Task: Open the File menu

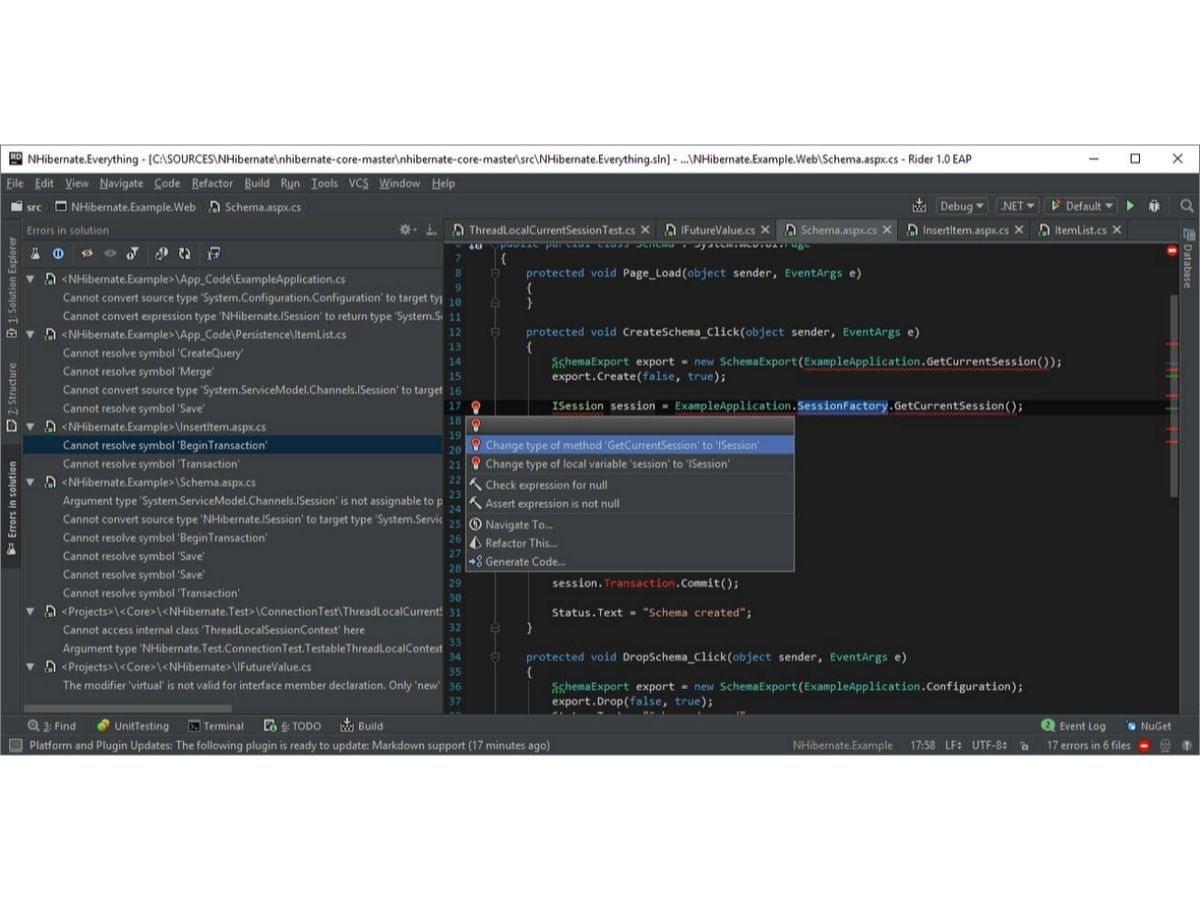Action: coord(14,183)
